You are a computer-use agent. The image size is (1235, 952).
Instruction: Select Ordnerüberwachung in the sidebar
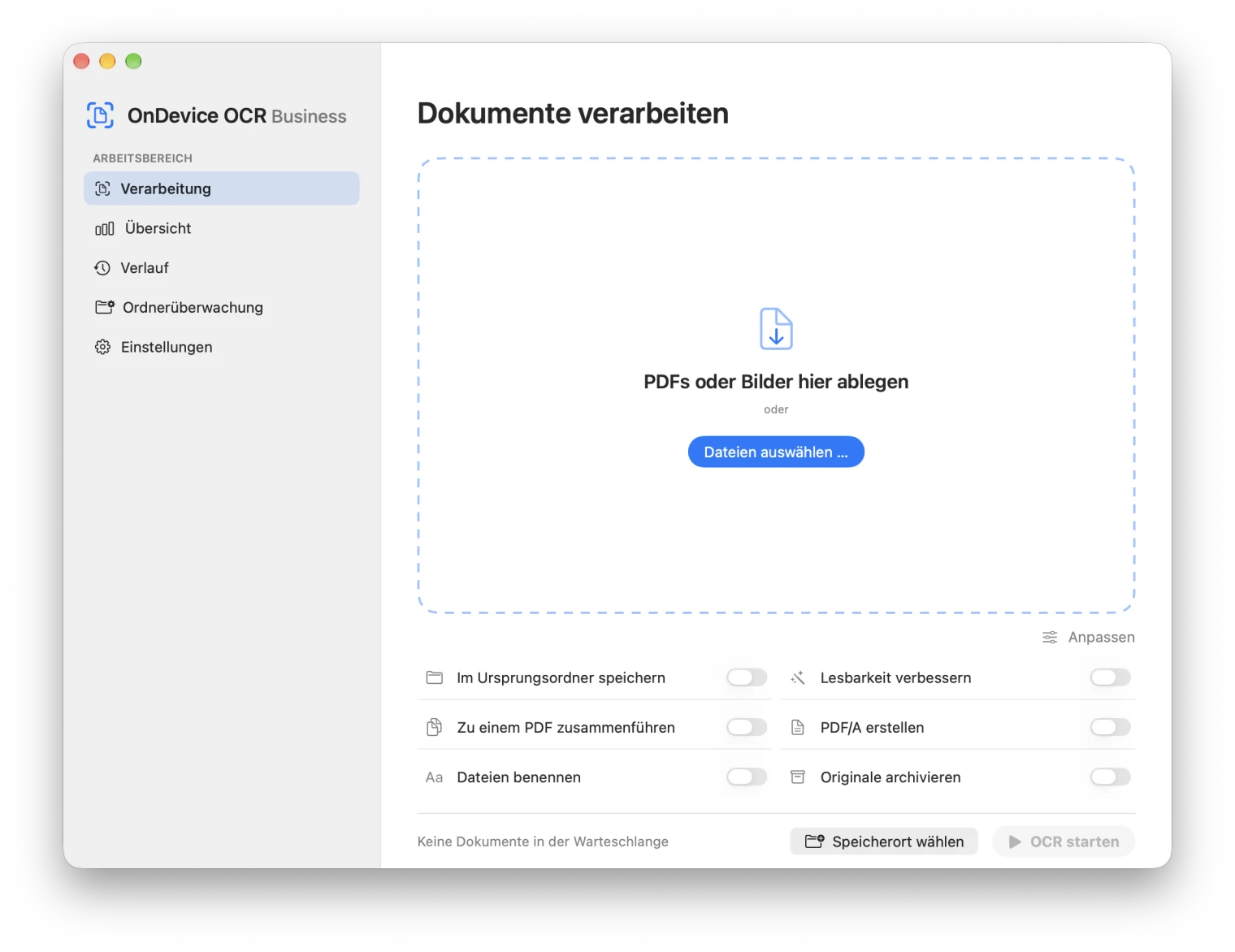[222, 307]
